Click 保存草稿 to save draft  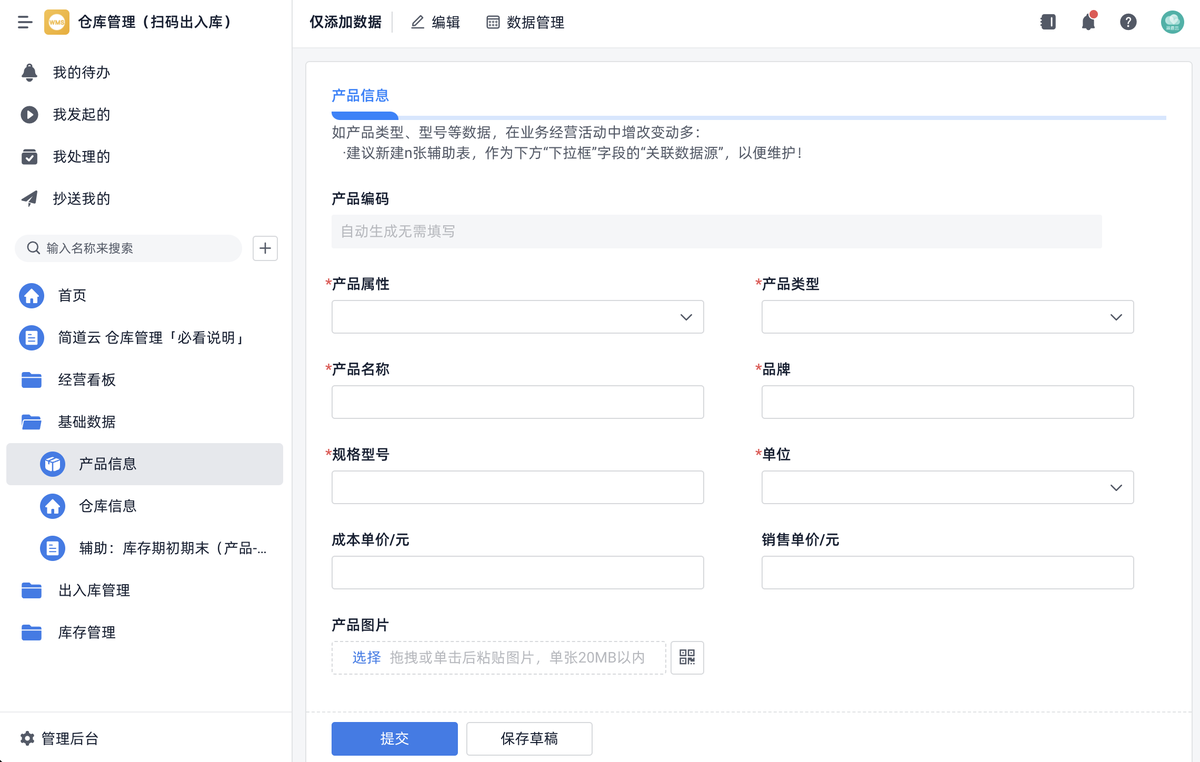click(529, 738)
